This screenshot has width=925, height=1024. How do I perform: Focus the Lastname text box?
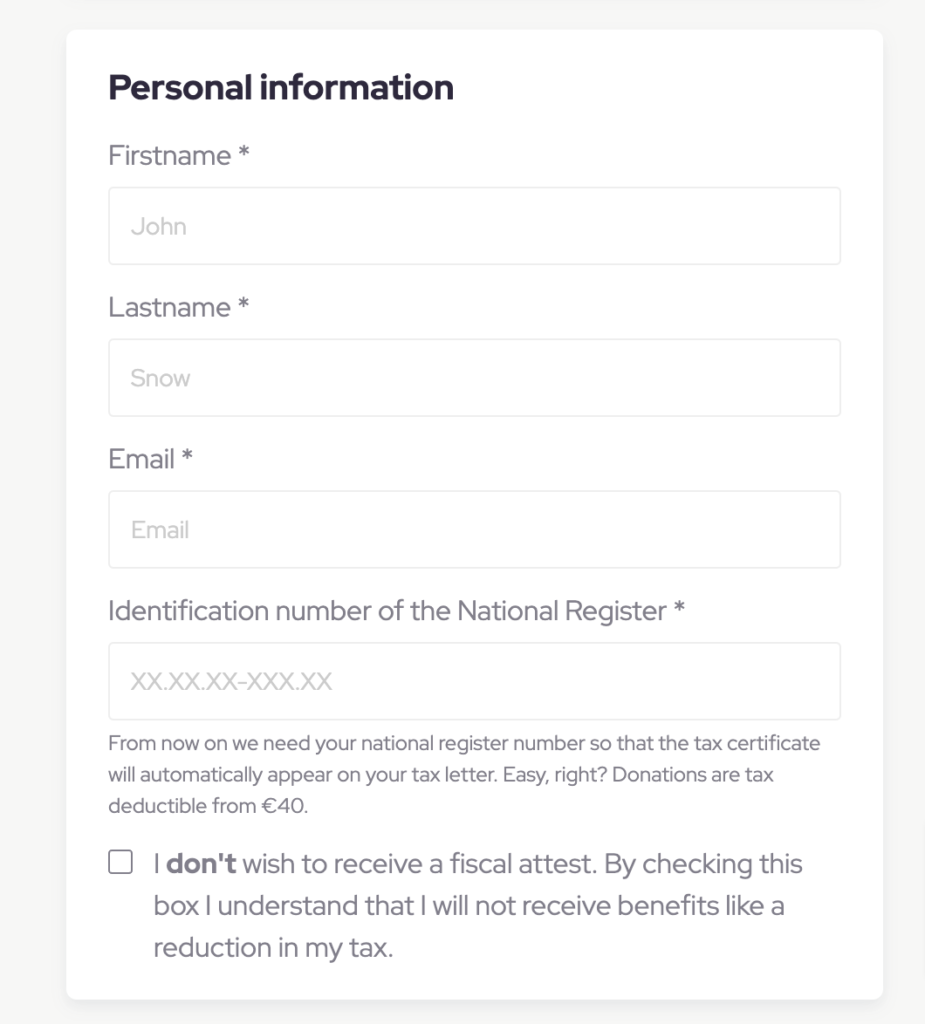(x=474, y=378)
